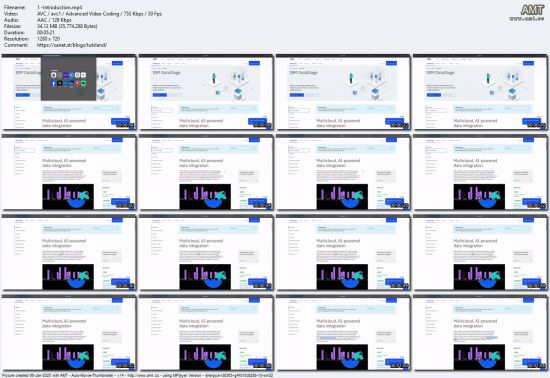
Task: Click the X share icon in first thumbnail
Action: point(59,83)
